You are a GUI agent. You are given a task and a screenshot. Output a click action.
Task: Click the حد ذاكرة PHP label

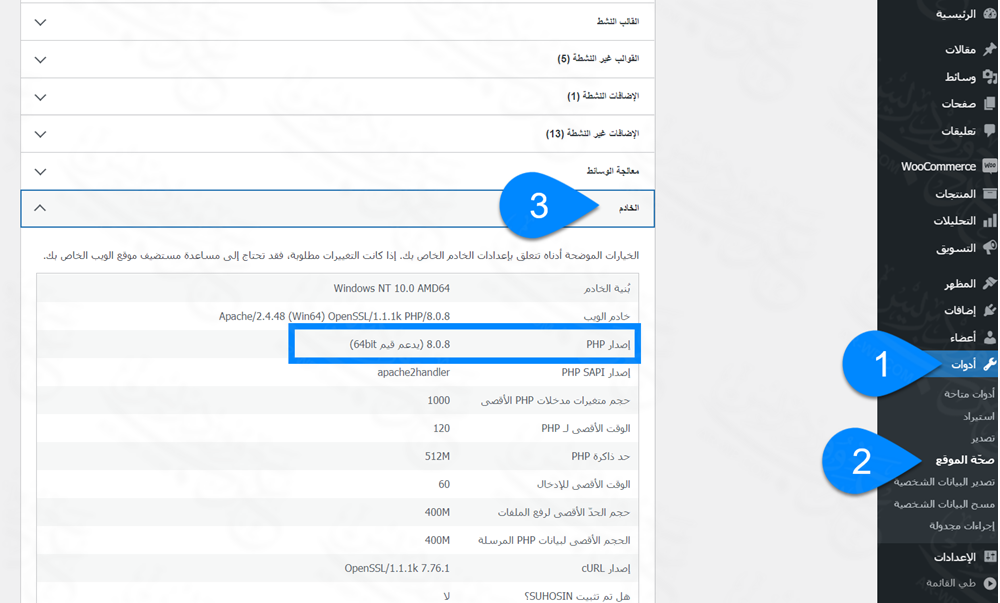[x=601, y=456]
